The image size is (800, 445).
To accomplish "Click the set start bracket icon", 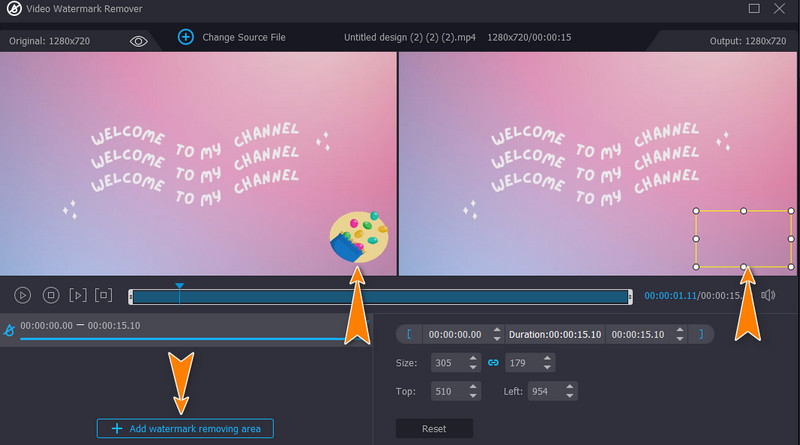I will pos(408,334).
